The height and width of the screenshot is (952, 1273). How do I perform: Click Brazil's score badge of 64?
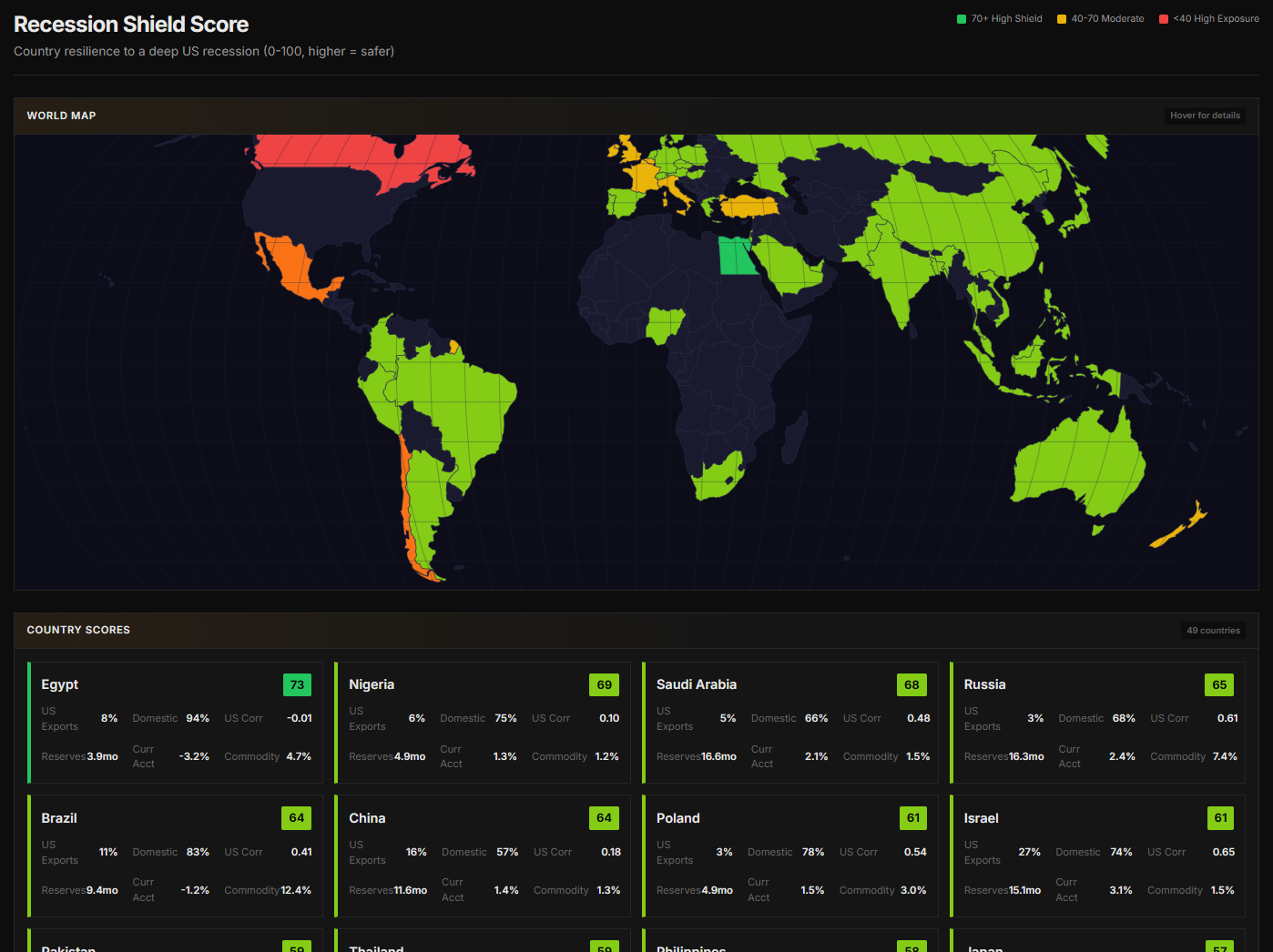tap(296, 818)
